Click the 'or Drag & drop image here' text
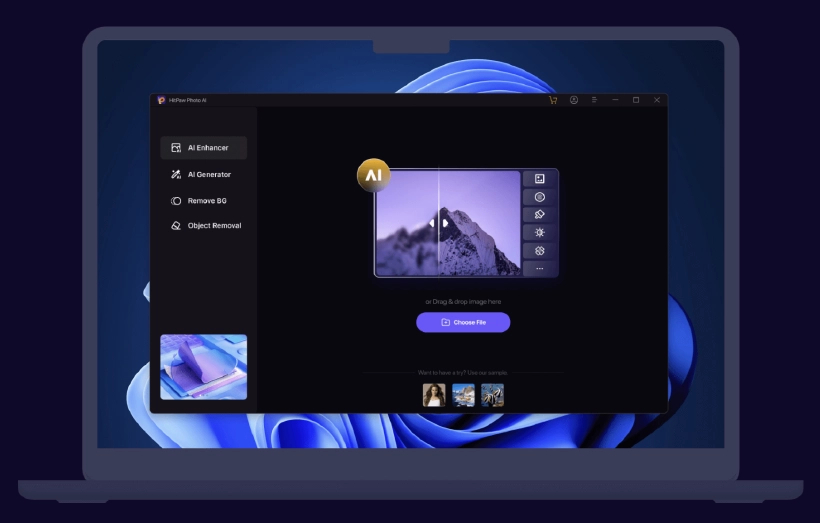The height and width of the screenshot is (523, 820). [x=463, y=302]
